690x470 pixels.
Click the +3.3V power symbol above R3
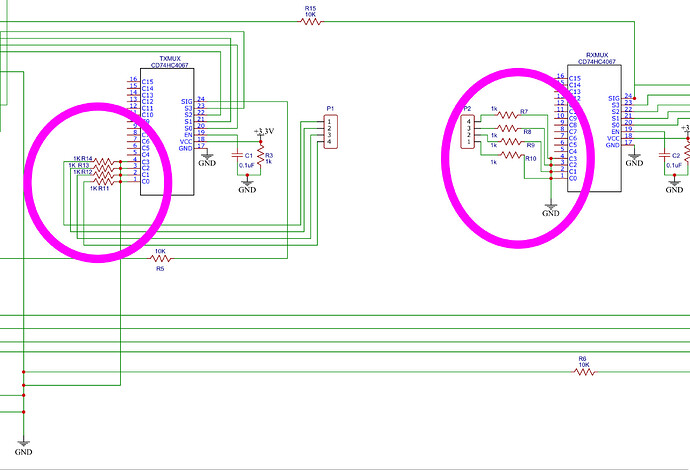(x=264, y=132)
